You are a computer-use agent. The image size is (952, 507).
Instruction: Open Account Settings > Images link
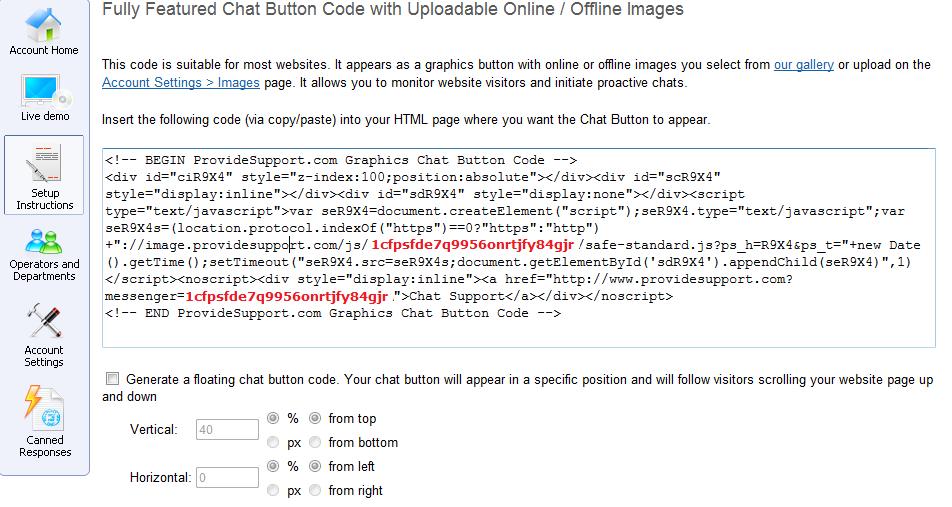(x=181, y=83)
